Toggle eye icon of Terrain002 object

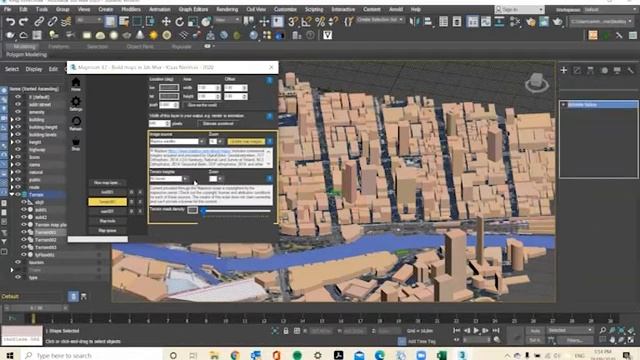[x=24, y=240]
